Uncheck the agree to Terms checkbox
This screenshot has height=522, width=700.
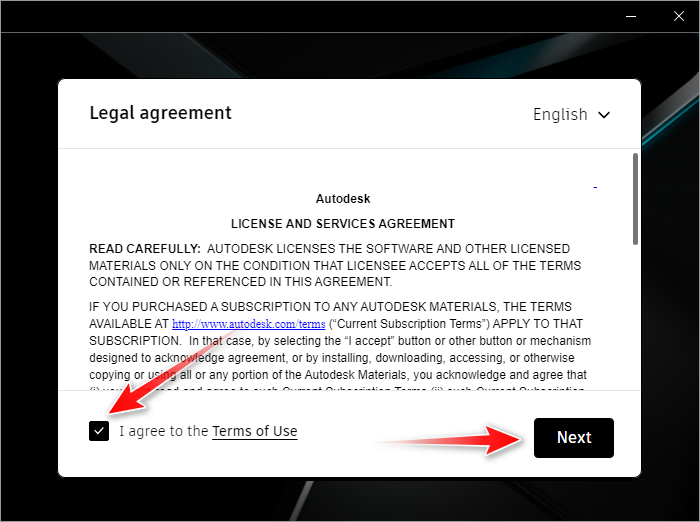99,431
